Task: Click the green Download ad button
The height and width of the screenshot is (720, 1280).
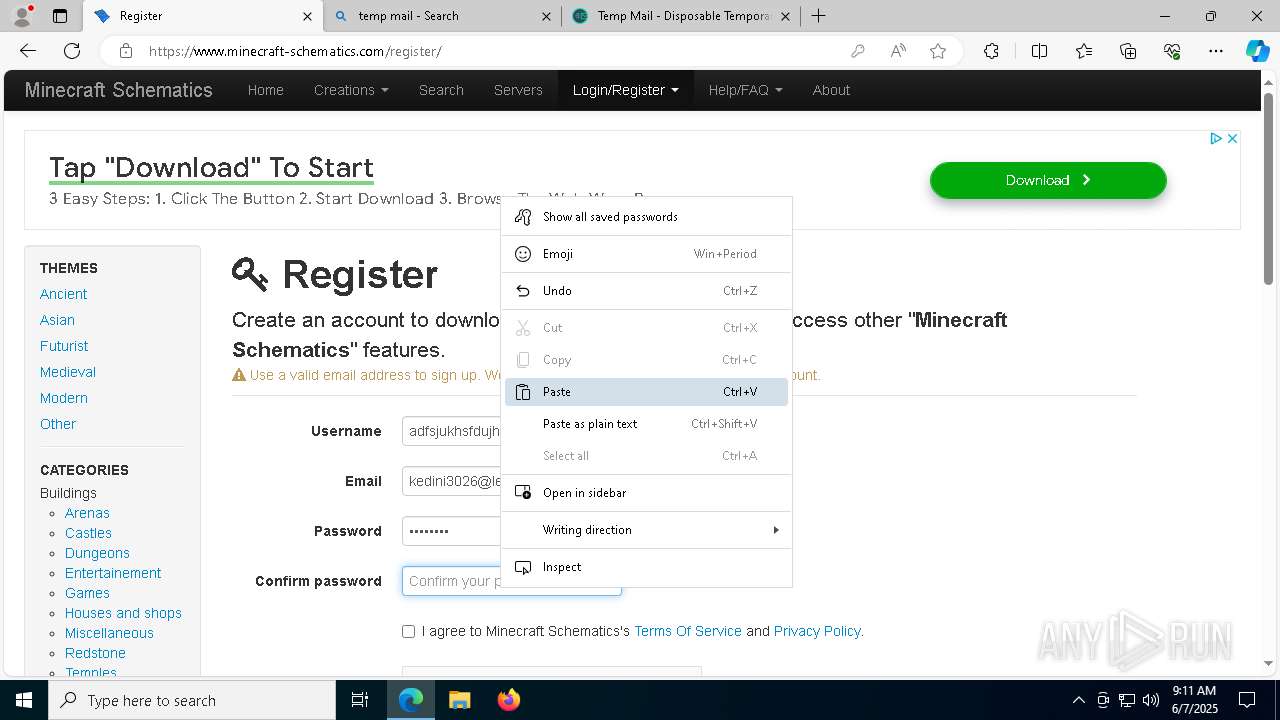Action: click(1048, 180)
